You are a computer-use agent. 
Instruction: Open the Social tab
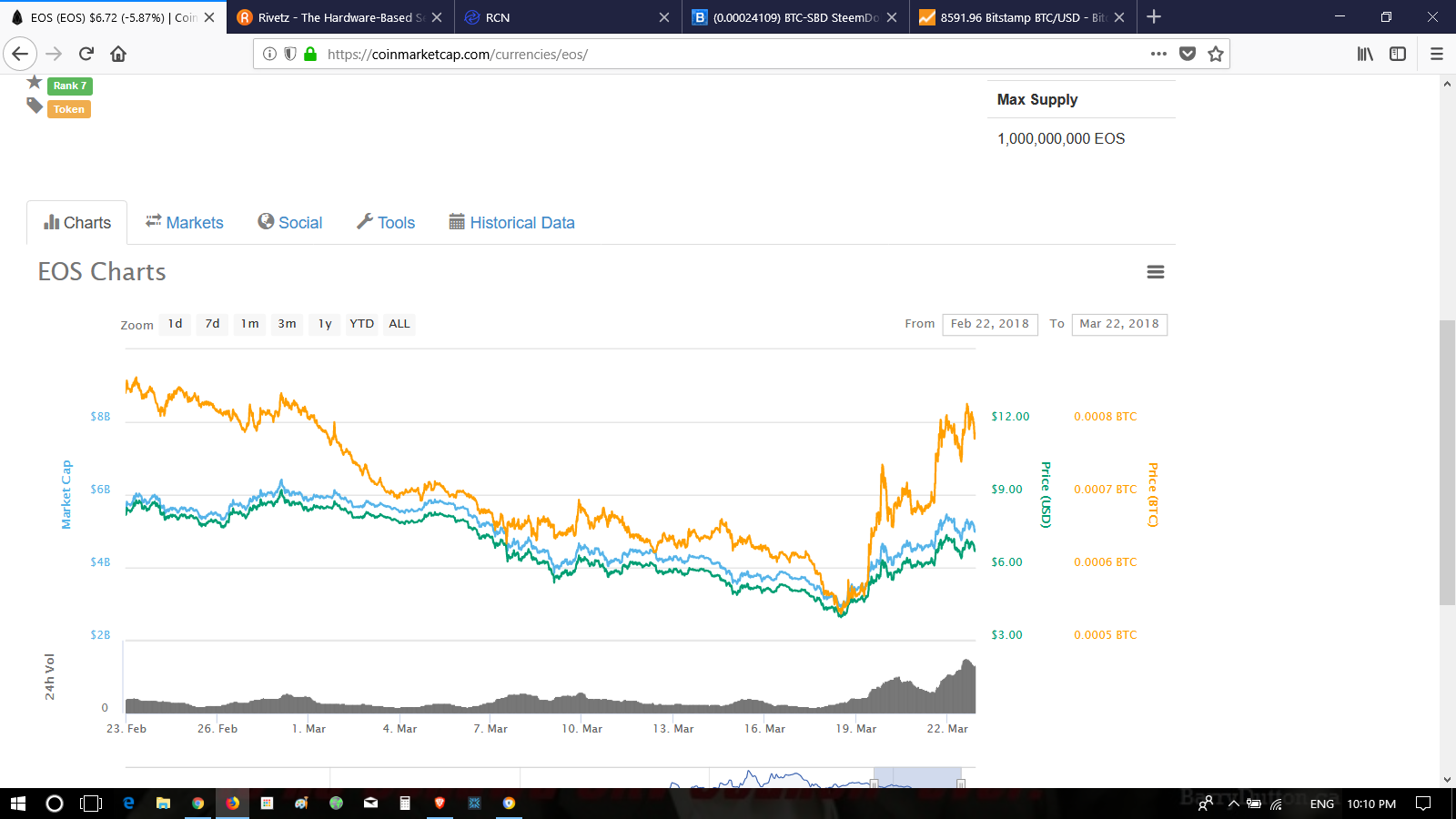tap(290, 223)
